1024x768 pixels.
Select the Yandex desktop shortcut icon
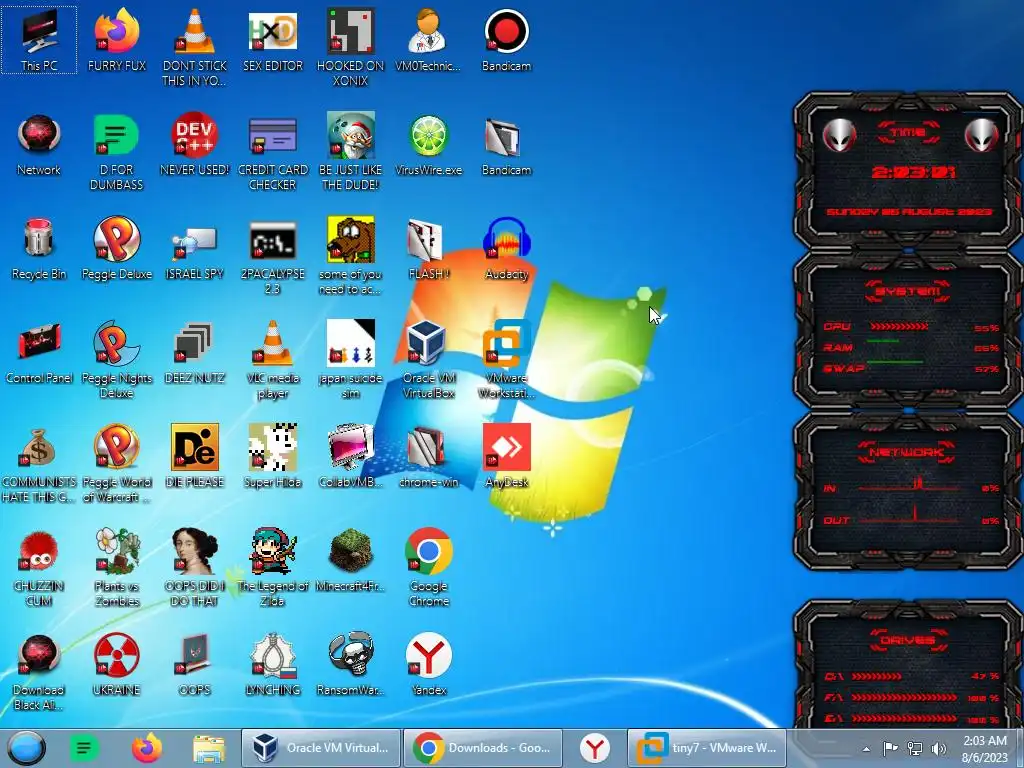[x=428, y=664]
